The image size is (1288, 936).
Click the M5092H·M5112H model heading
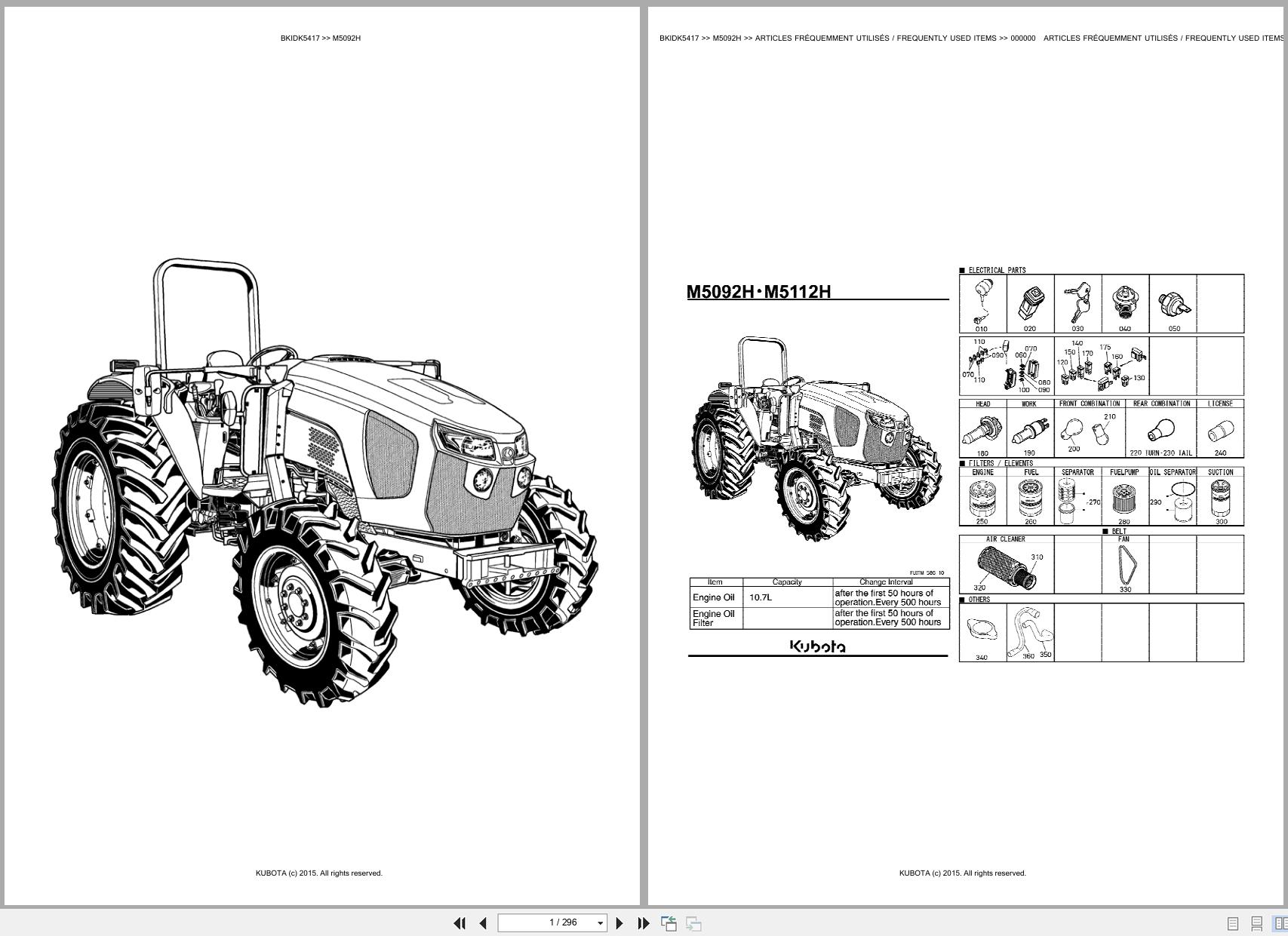coord(759,290)
